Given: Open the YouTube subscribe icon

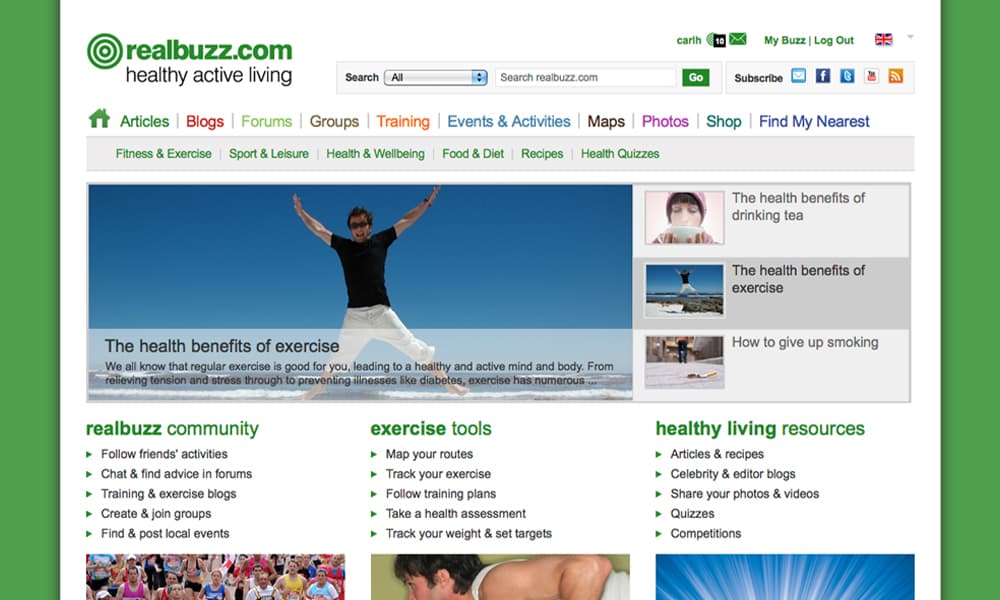Looking at the screenshot, I should click(871, 76).
